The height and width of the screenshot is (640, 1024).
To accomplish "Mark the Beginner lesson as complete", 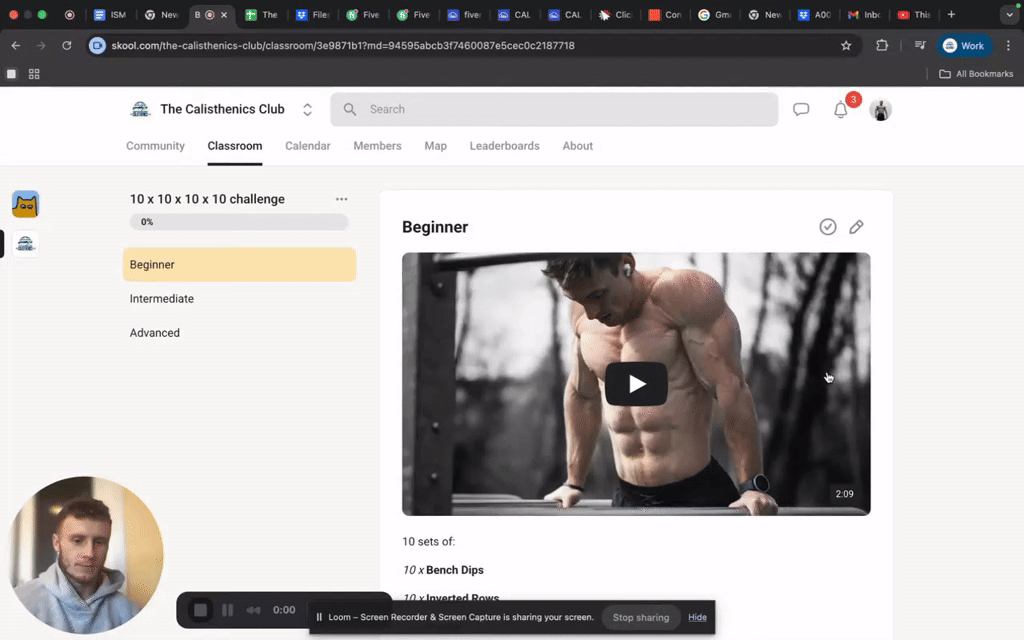I will click(x=827, y=227).
